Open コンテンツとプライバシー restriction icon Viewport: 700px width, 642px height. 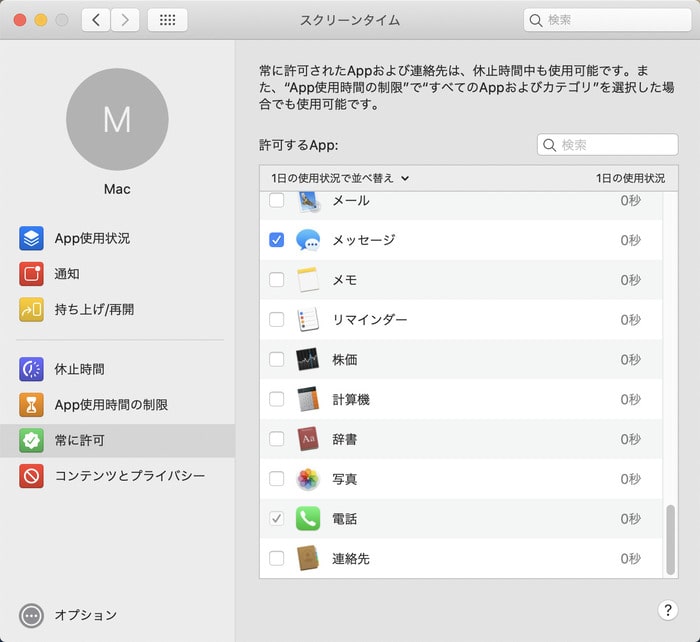pyautogui.click(x=31, y=476)
